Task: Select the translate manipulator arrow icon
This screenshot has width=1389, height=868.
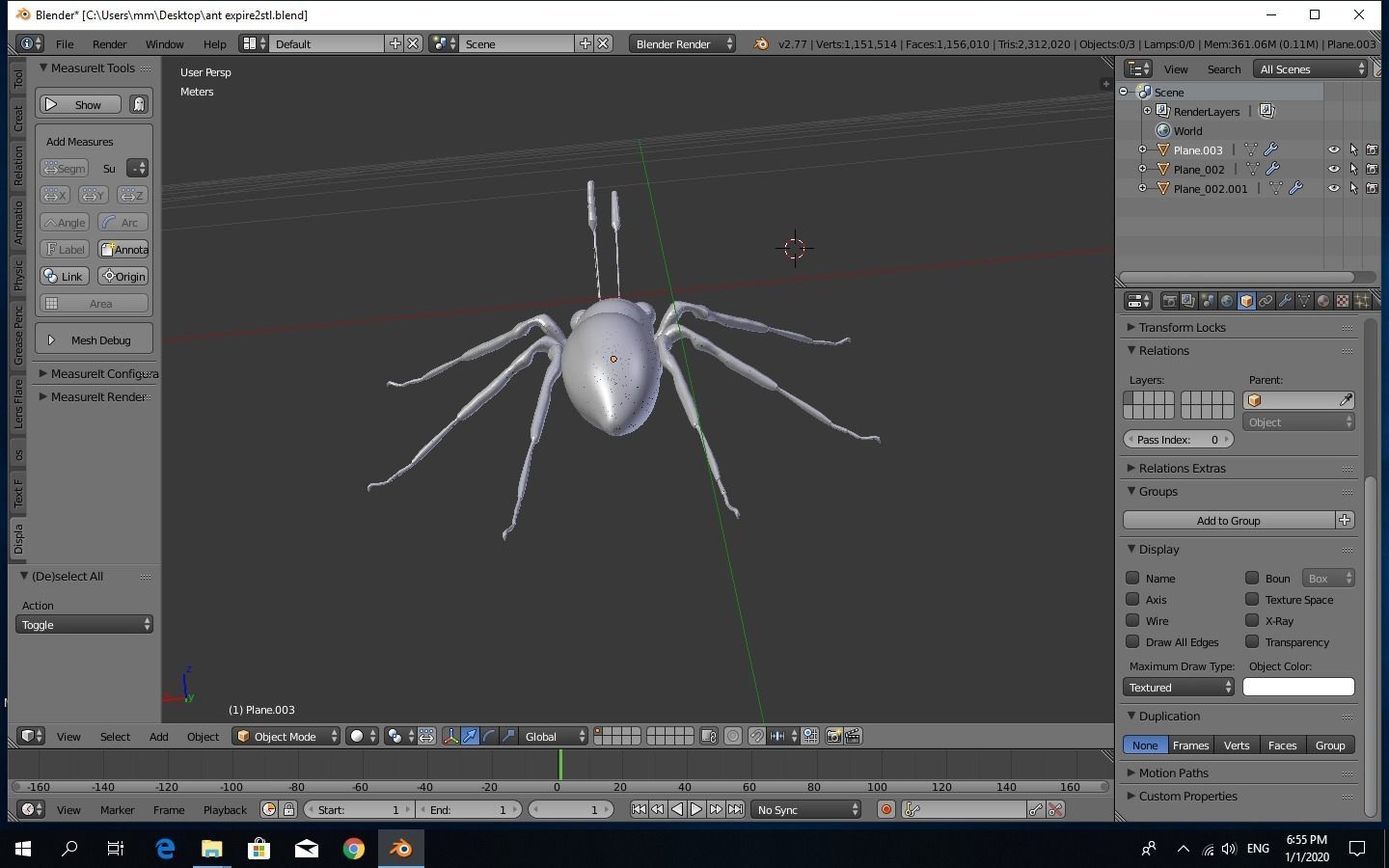Action: tap(470, 736)
